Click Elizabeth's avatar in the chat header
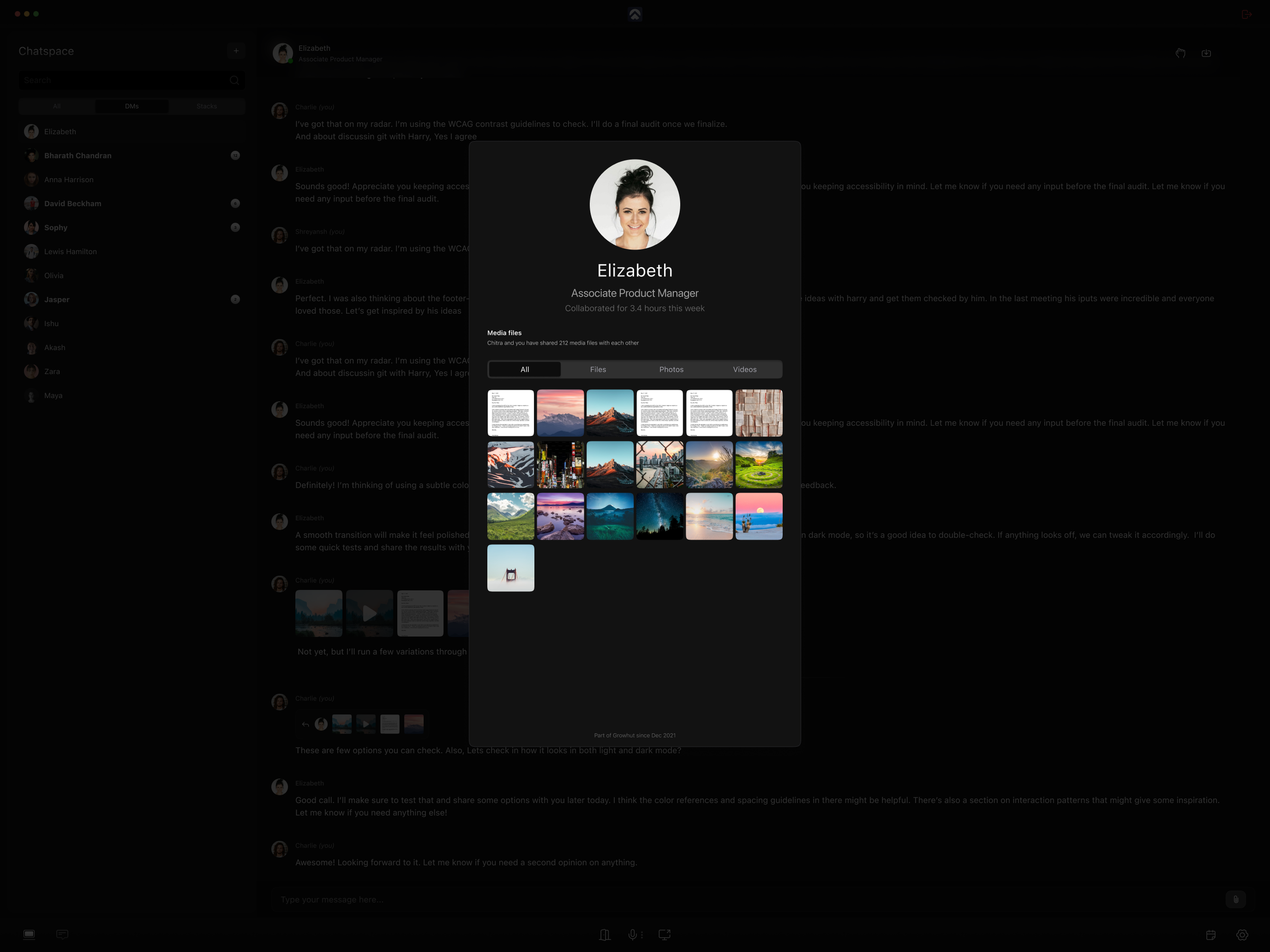This screenshot has width=1270, height=952. coord(282,54)
